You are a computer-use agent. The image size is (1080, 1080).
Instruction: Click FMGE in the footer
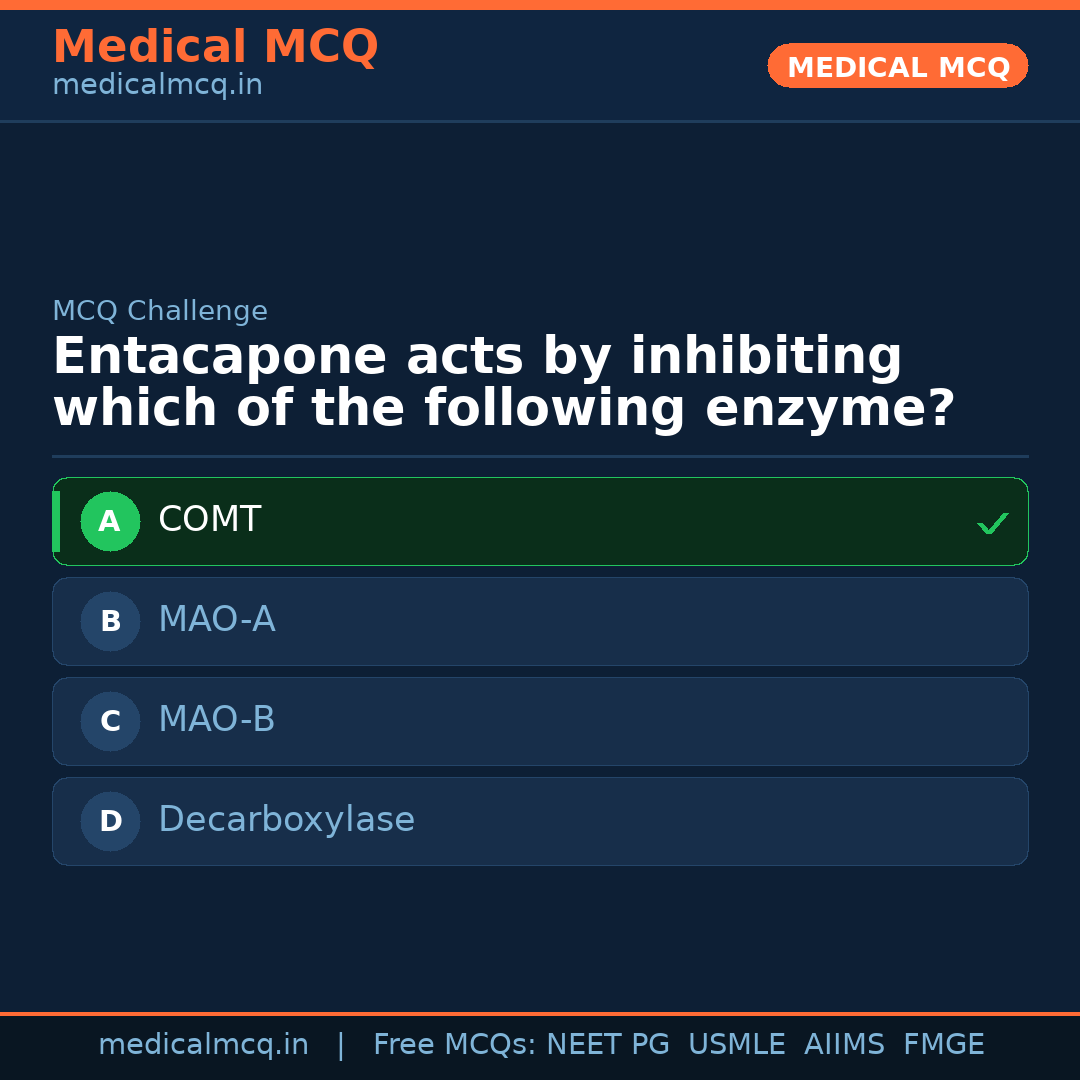coord(944,1045)
